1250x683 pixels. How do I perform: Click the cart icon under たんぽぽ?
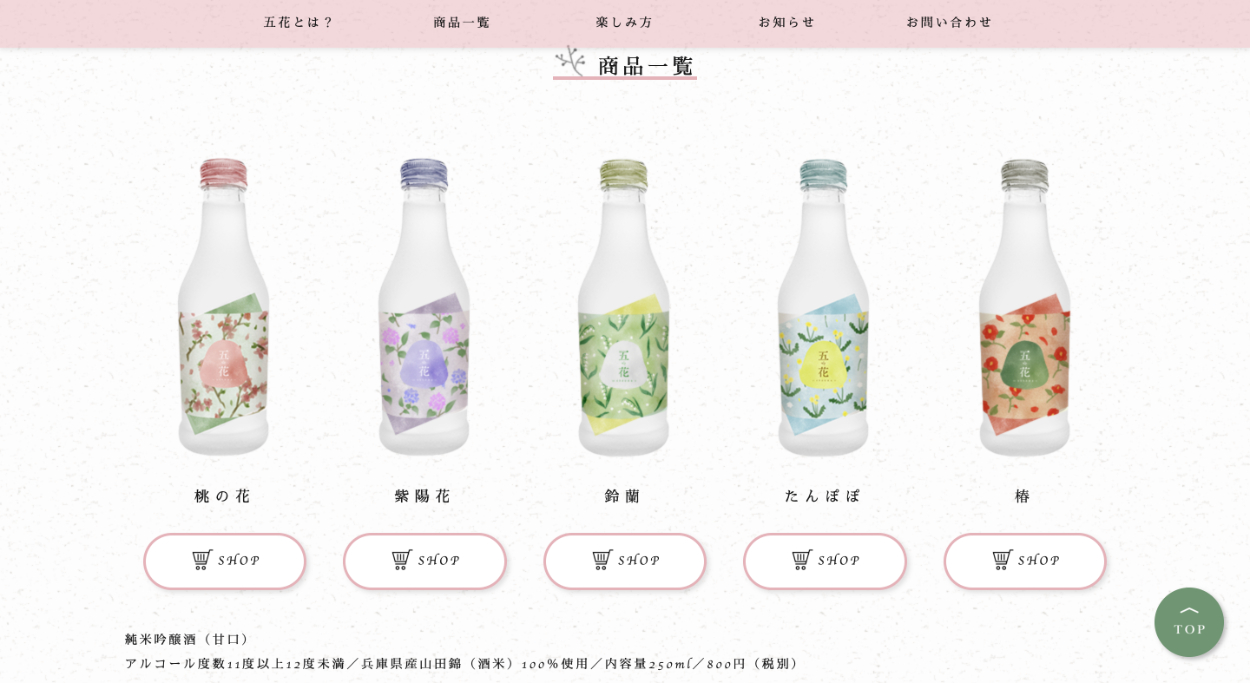click(802, 560)
